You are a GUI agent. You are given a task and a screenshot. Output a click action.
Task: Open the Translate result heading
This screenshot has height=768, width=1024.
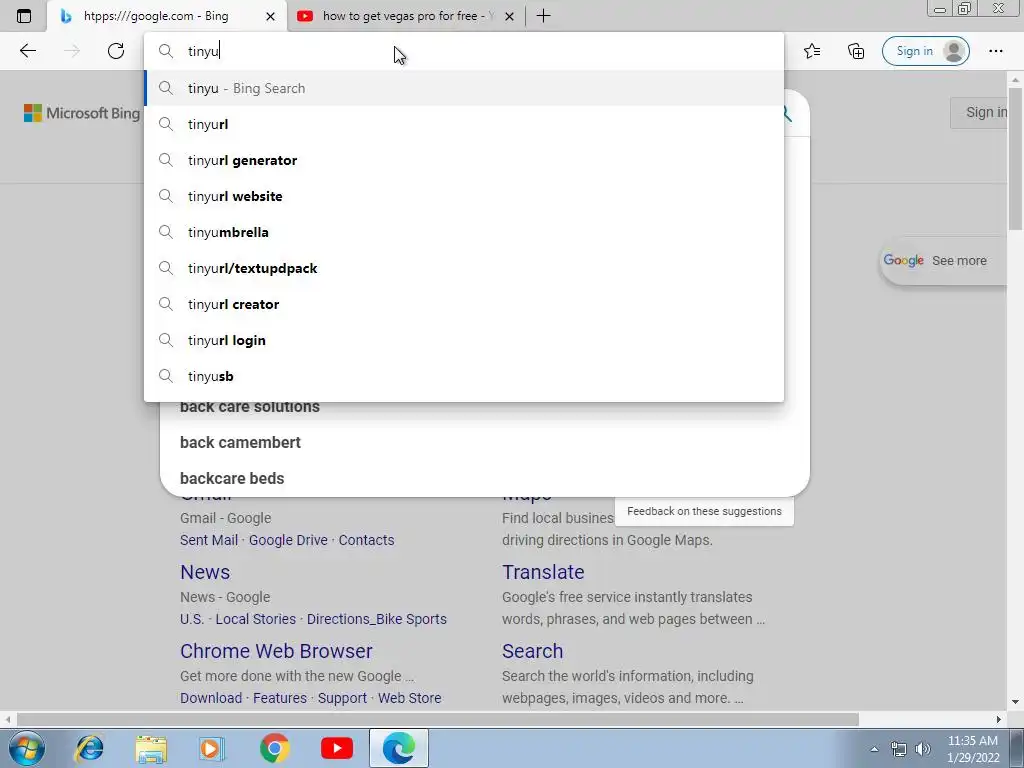[543, 572]
